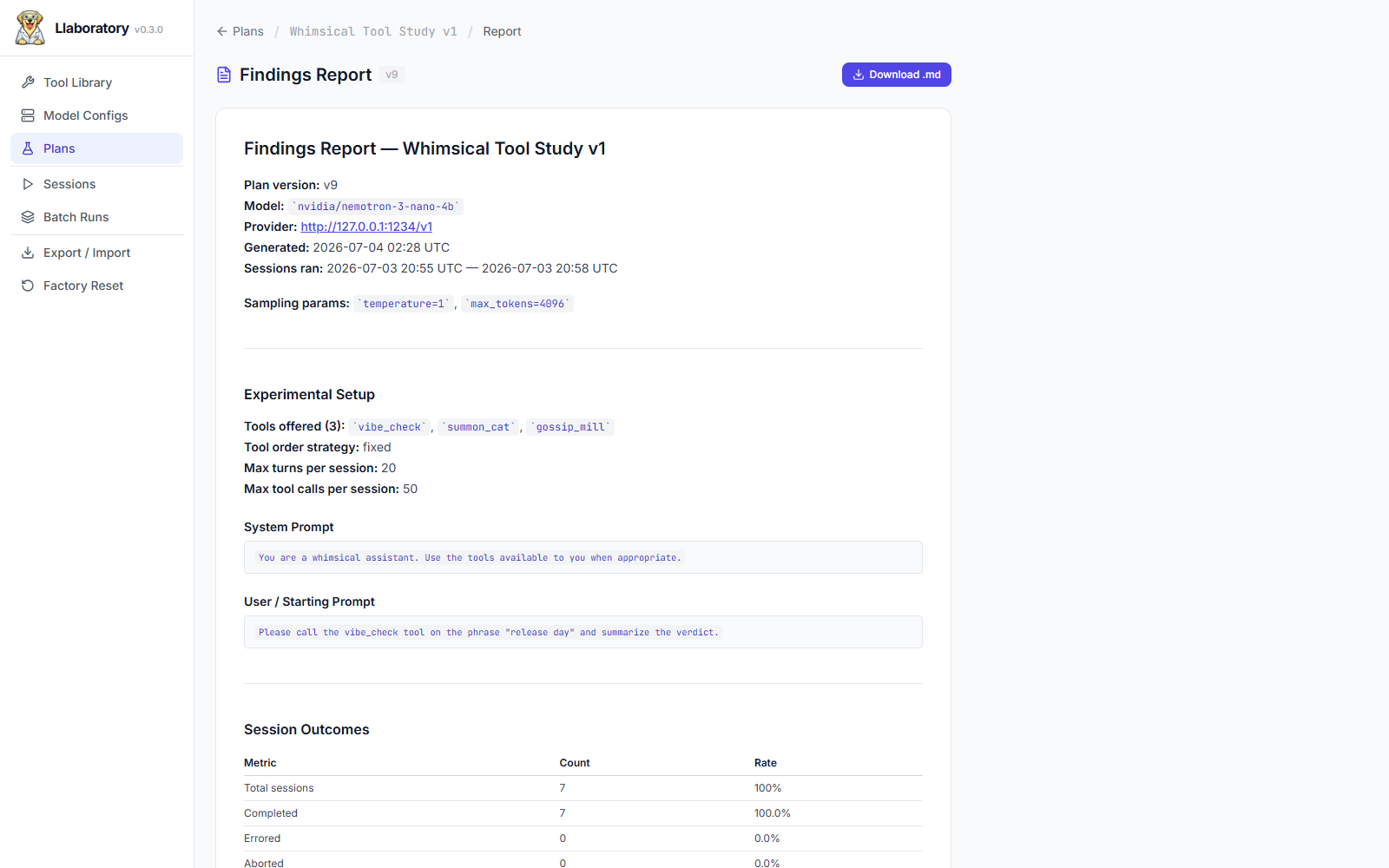The height and width of the screenshot is (868, 1389).
Task: Open Tool Library in sidebar
Action: click(96, 82)
